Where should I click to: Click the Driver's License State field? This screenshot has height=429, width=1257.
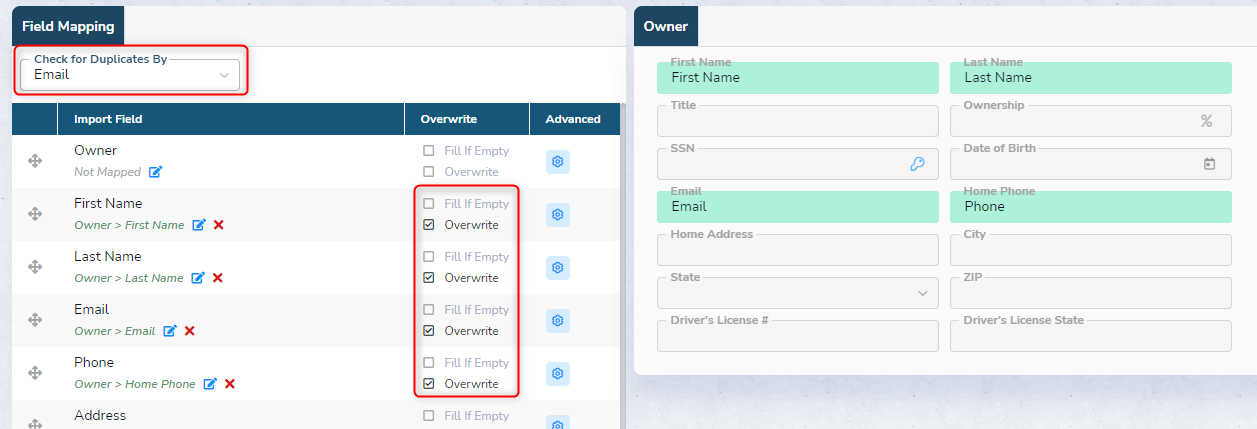pos(1091,336)
